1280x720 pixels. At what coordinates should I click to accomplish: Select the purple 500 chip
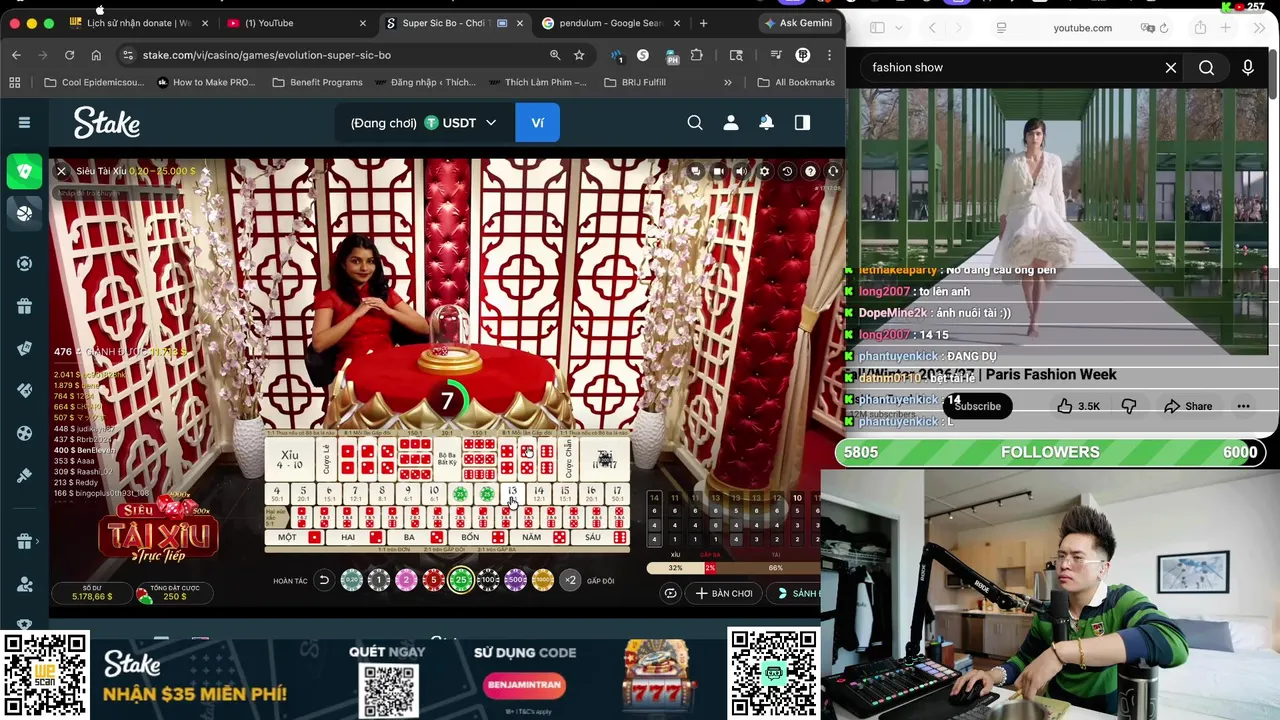pyautogui.click(x=515, y=580)
